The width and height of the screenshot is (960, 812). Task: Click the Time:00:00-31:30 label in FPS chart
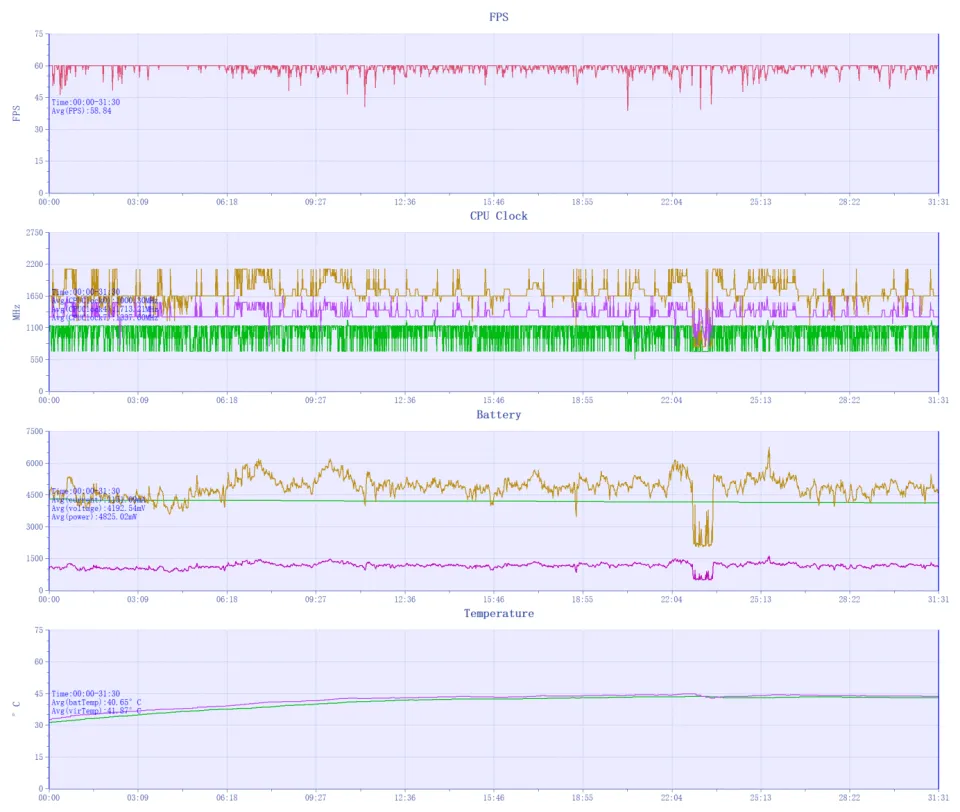pos(86,102)
